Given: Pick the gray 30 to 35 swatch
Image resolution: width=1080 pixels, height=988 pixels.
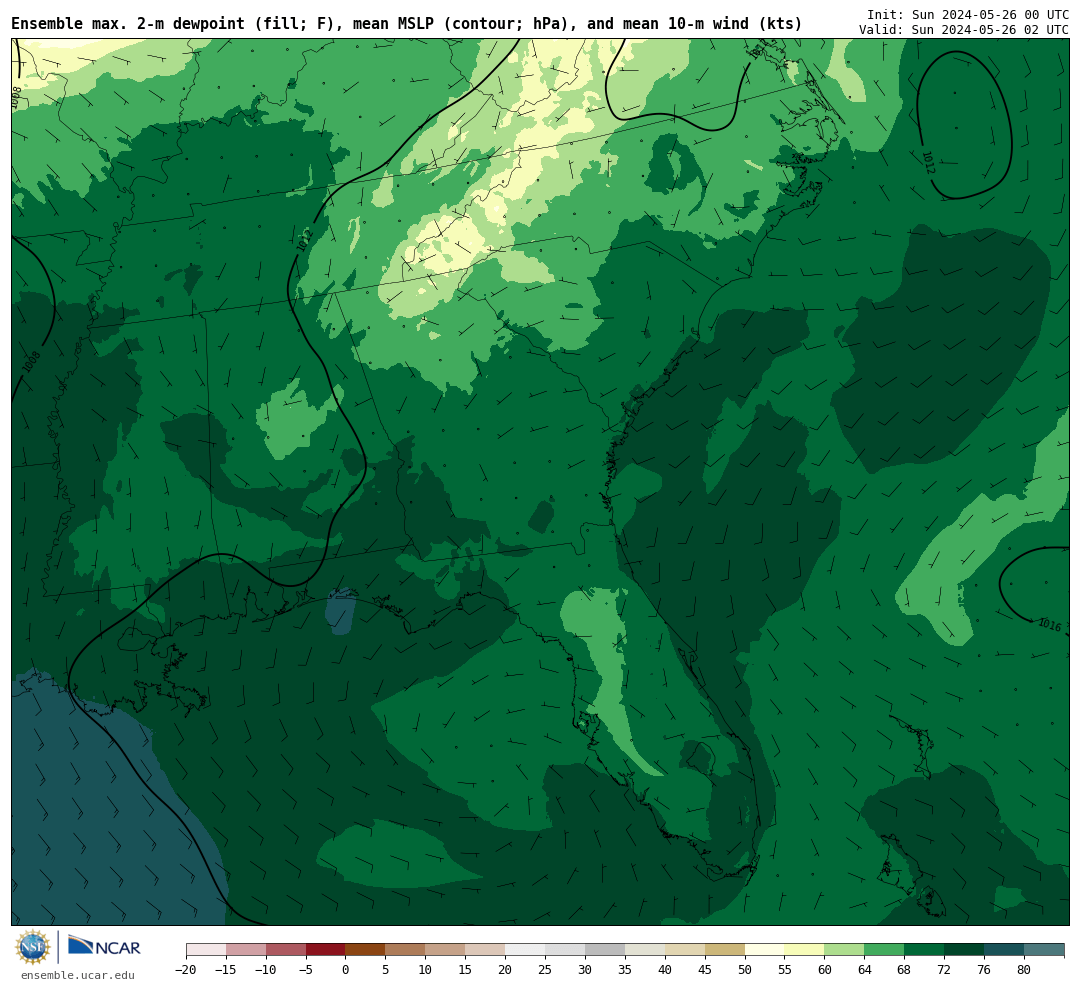Looking at the screenshot, I should point(605,950).
